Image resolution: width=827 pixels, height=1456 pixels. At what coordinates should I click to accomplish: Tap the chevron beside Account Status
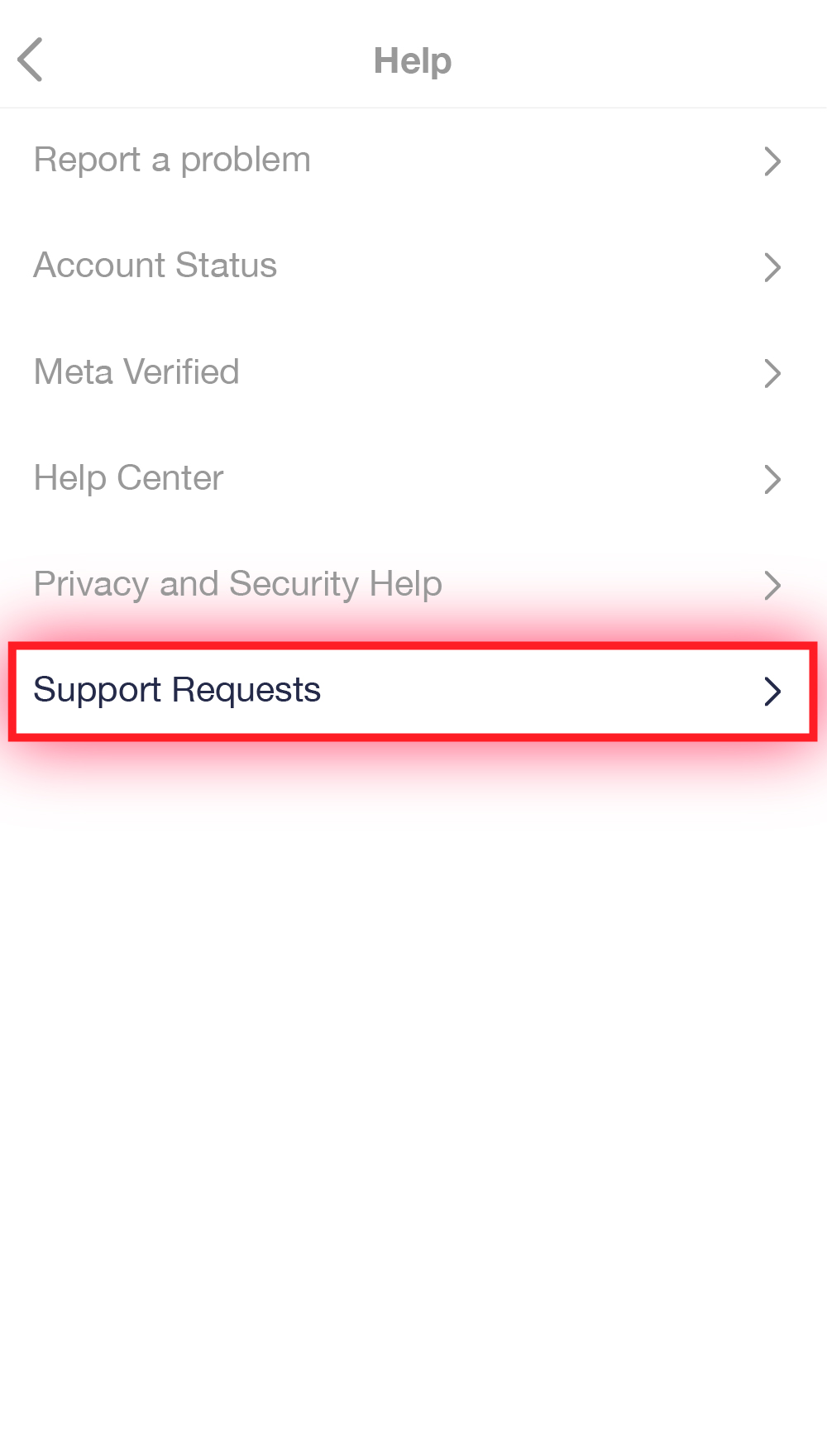pyautogui.click(x=772, y=267)
